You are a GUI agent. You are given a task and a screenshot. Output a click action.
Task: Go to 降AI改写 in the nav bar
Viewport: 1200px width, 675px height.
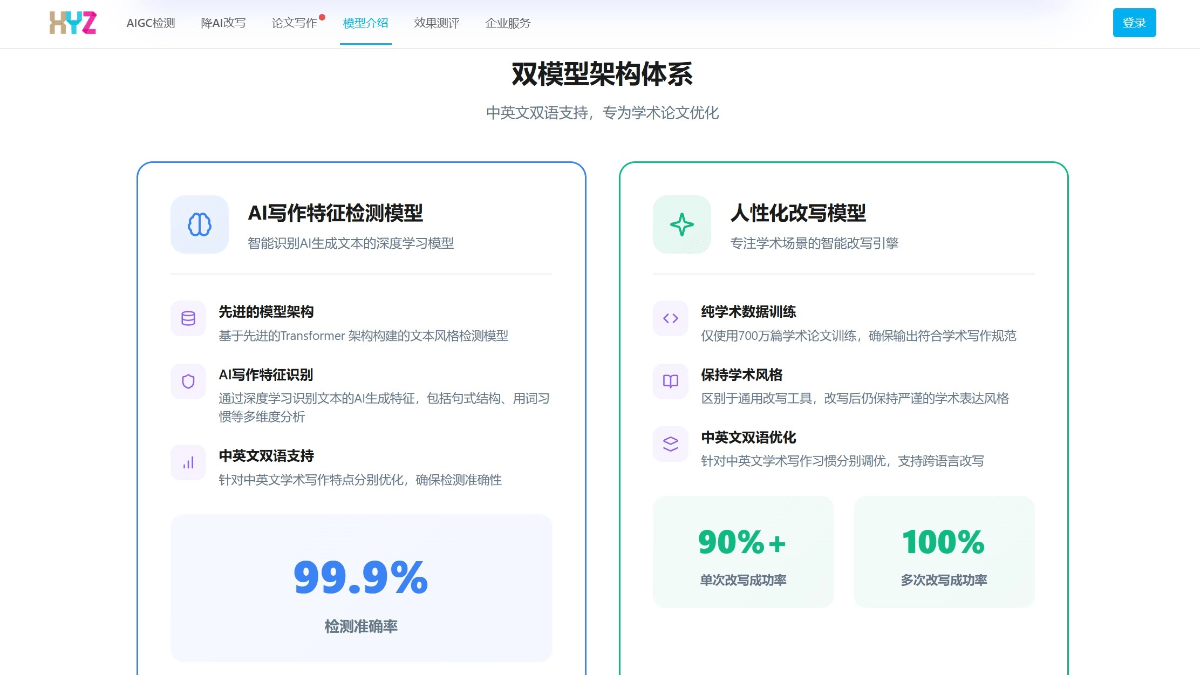(223, 23)
